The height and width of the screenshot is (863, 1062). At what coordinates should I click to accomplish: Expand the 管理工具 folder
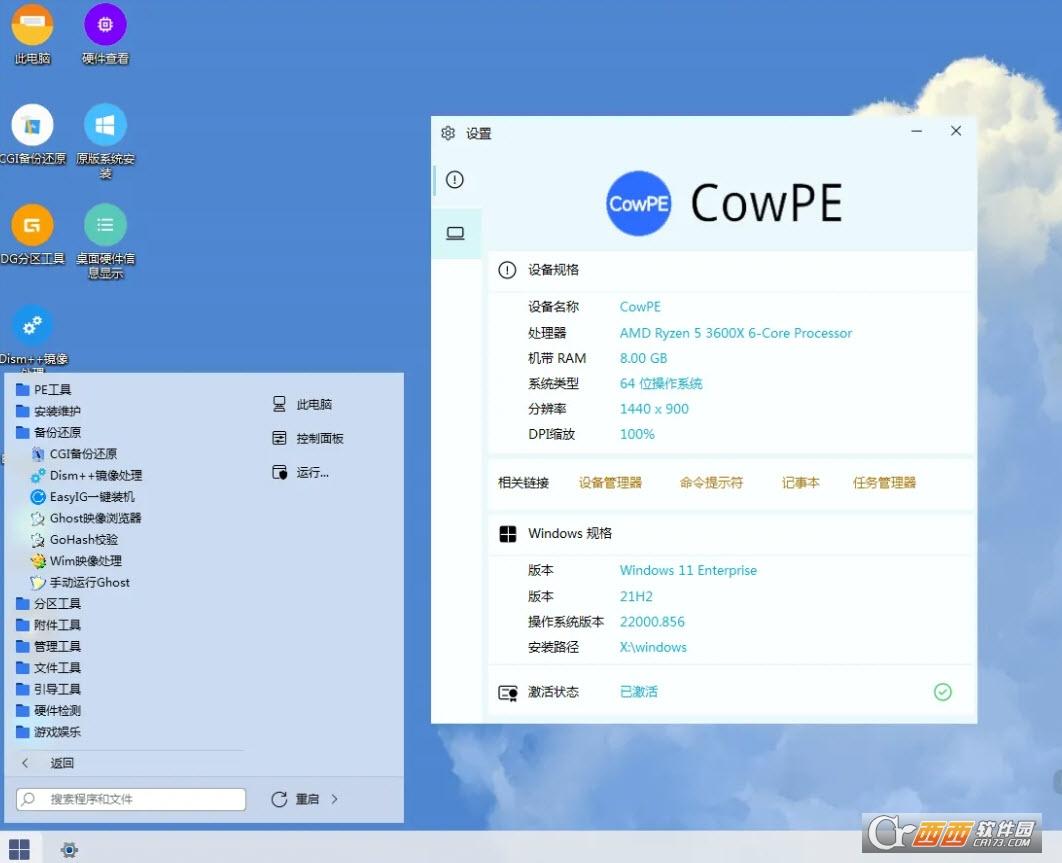(48, 646)
